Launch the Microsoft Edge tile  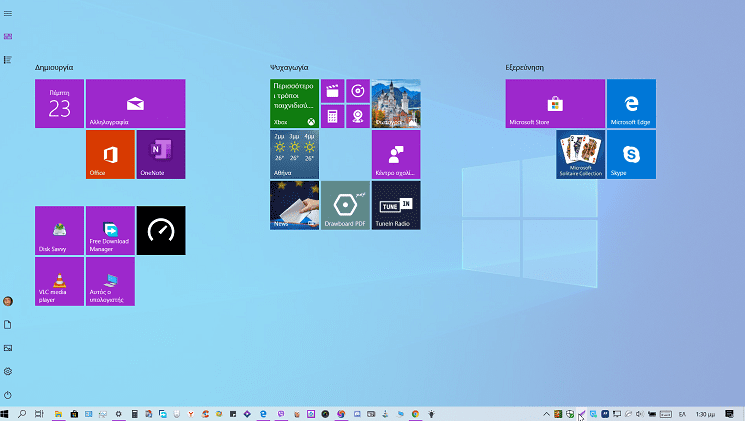631,104
